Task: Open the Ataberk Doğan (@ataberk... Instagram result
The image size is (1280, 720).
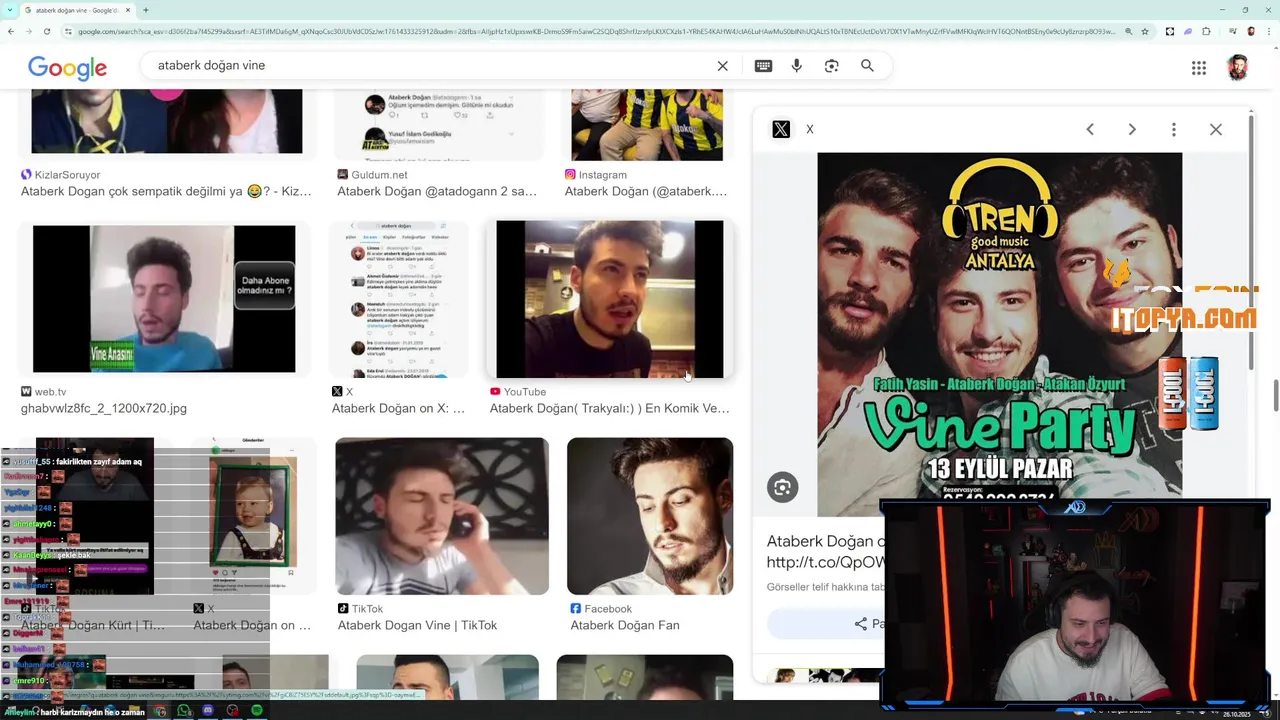Action: (646, 191)
